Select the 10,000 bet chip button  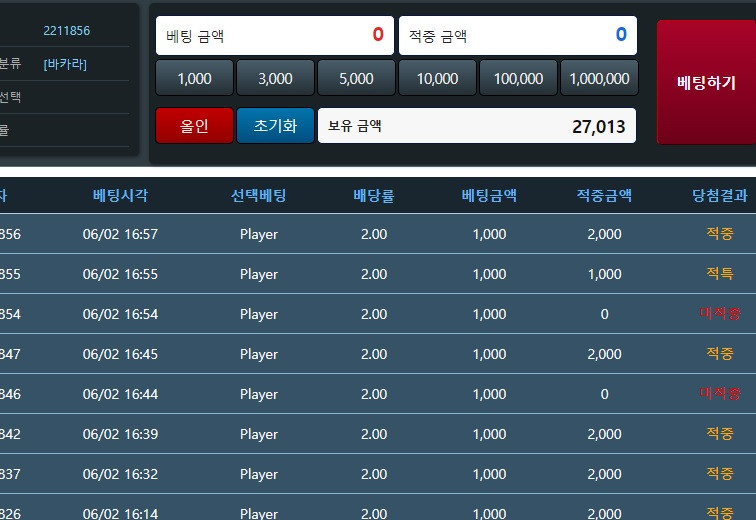(x=437, y=78)
